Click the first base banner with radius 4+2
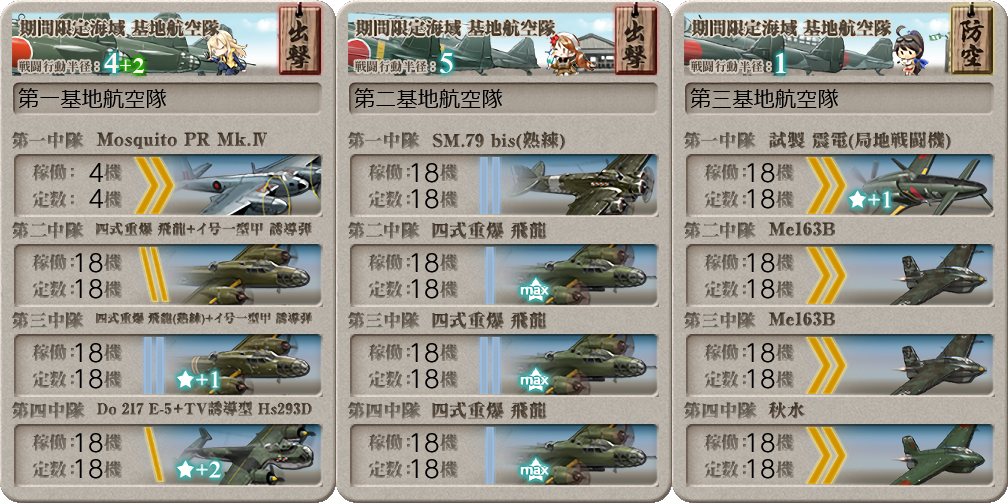Image resolution: width=1008 pixels, height=503 pixels. coord(145,44)
